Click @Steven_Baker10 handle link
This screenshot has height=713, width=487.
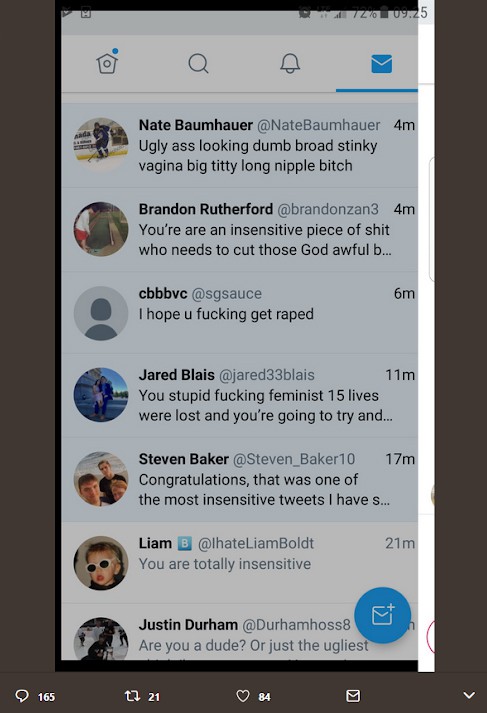(294, 459)
